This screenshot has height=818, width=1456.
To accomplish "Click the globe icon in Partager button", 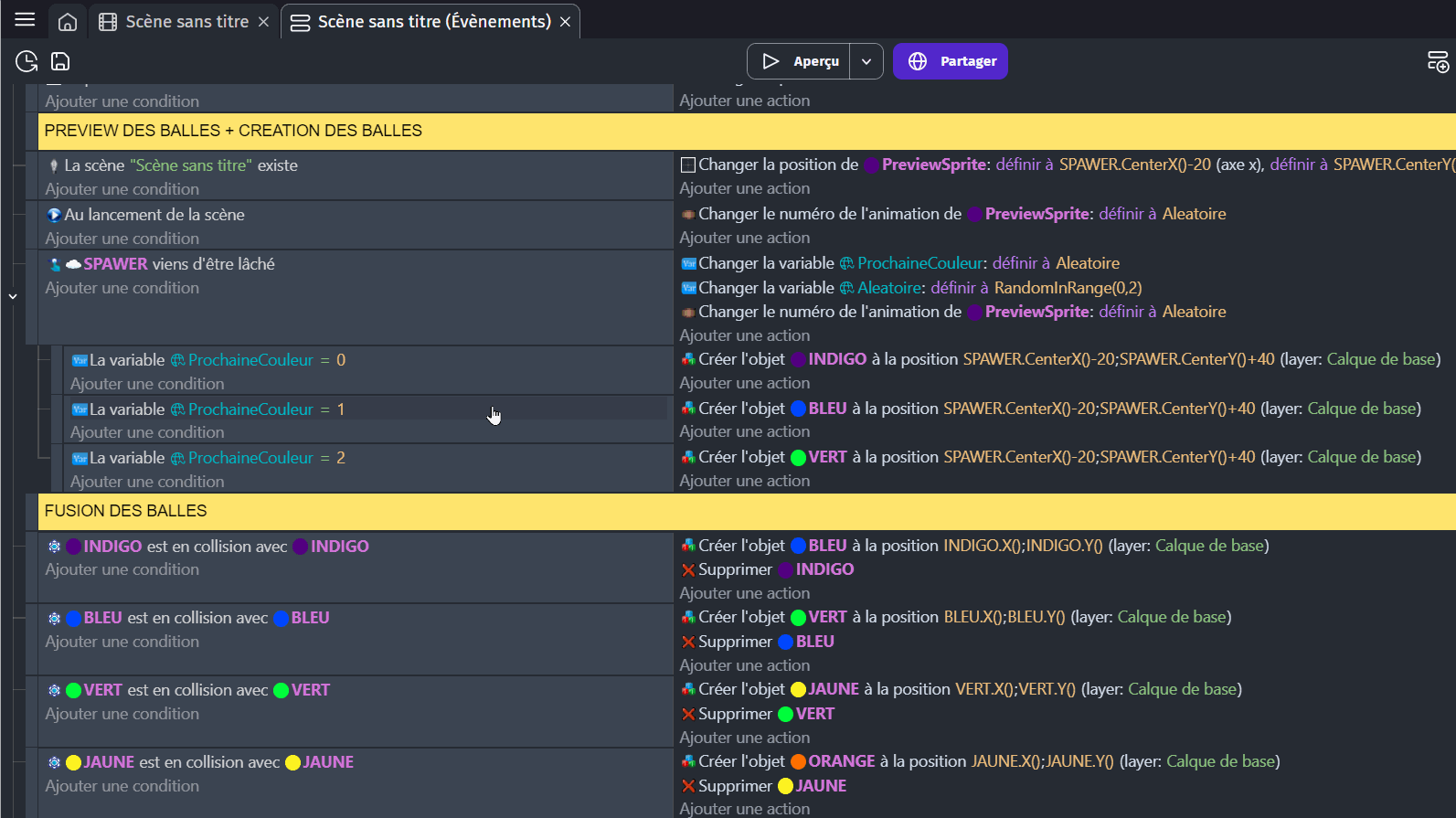I will (918, 61).
